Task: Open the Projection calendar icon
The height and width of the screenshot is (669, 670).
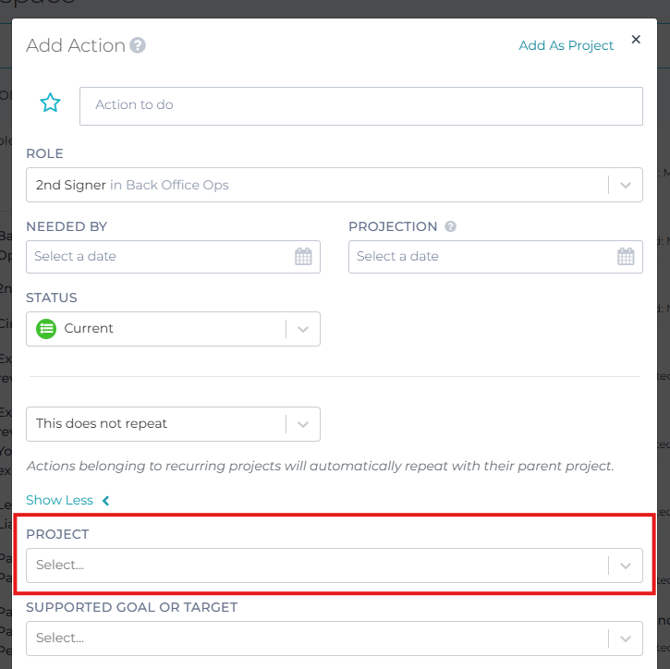Action: pyautogui.click(x=626, y=256)
